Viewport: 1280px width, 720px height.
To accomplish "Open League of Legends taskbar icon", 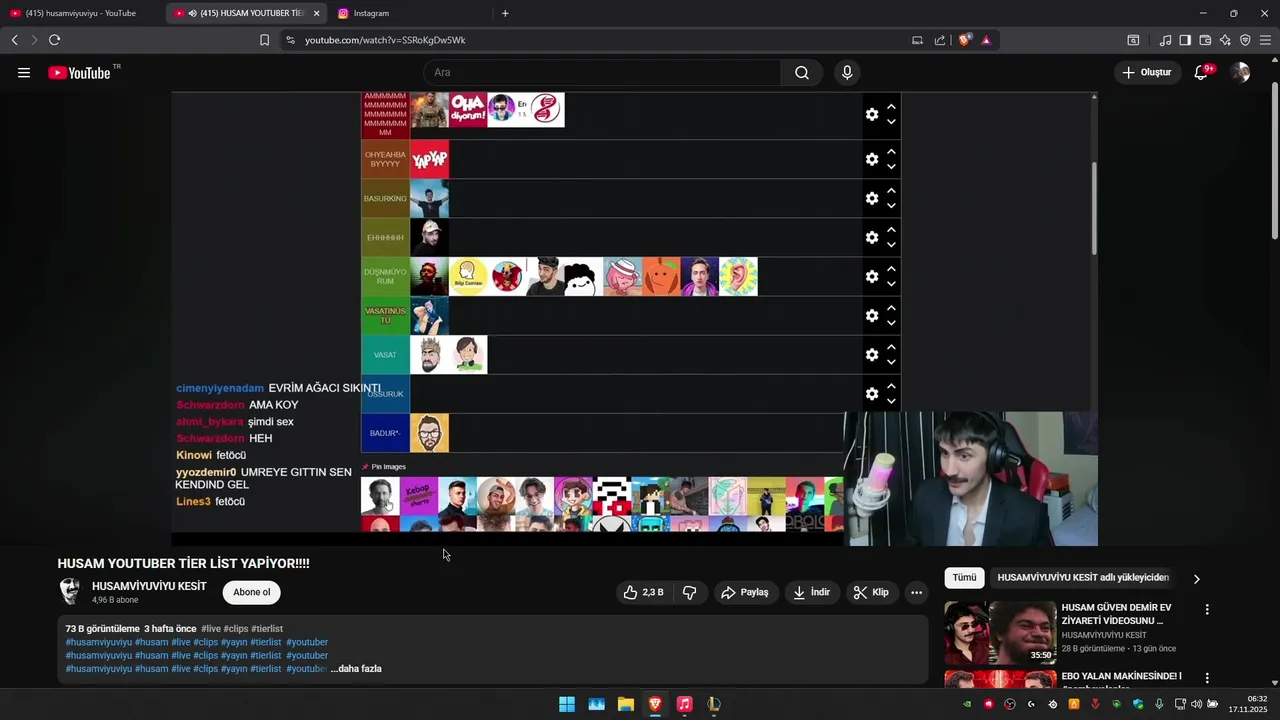I will (x=713, y=704).
